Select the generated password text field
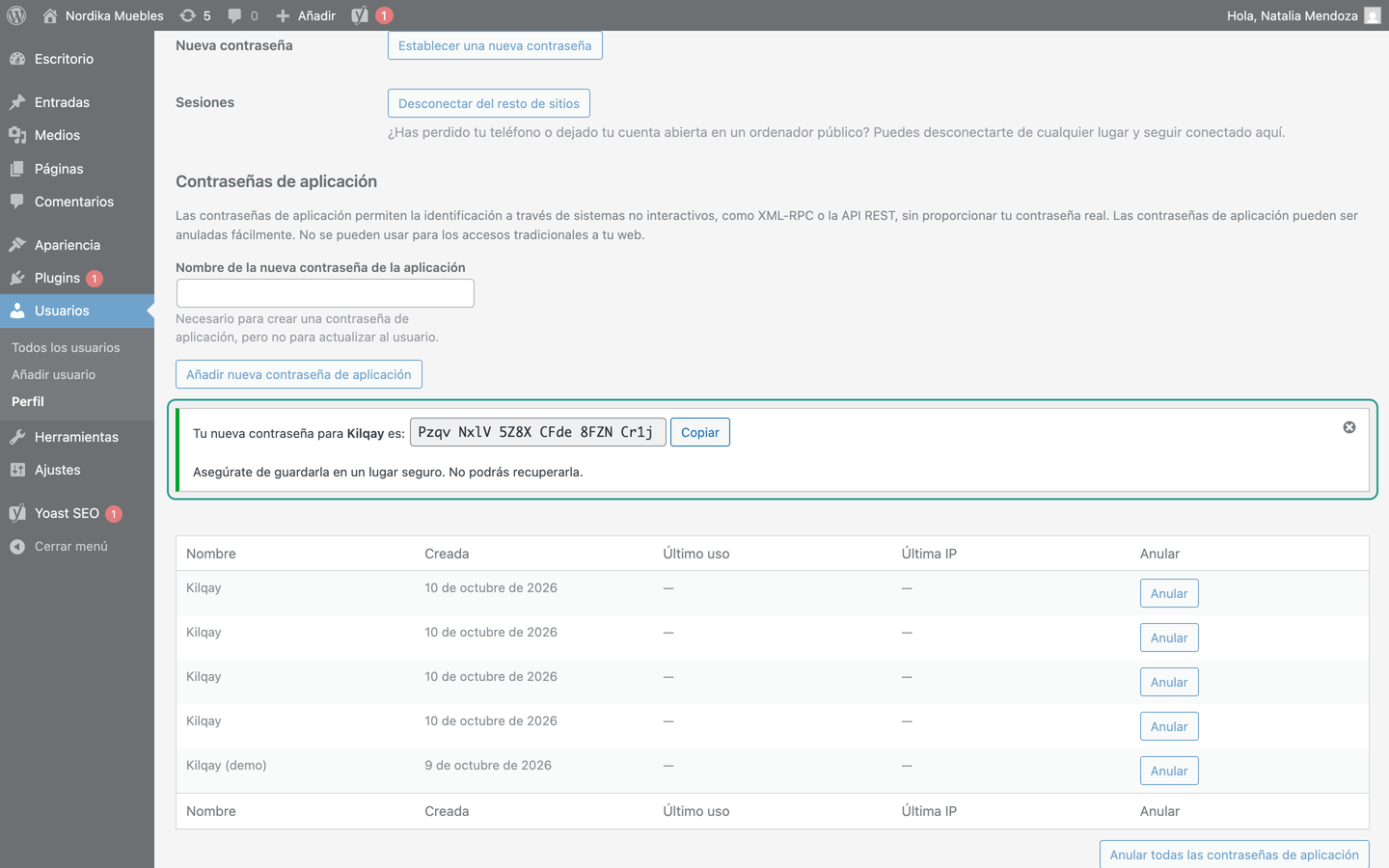The image size is (1389, 868). point(538,432)
